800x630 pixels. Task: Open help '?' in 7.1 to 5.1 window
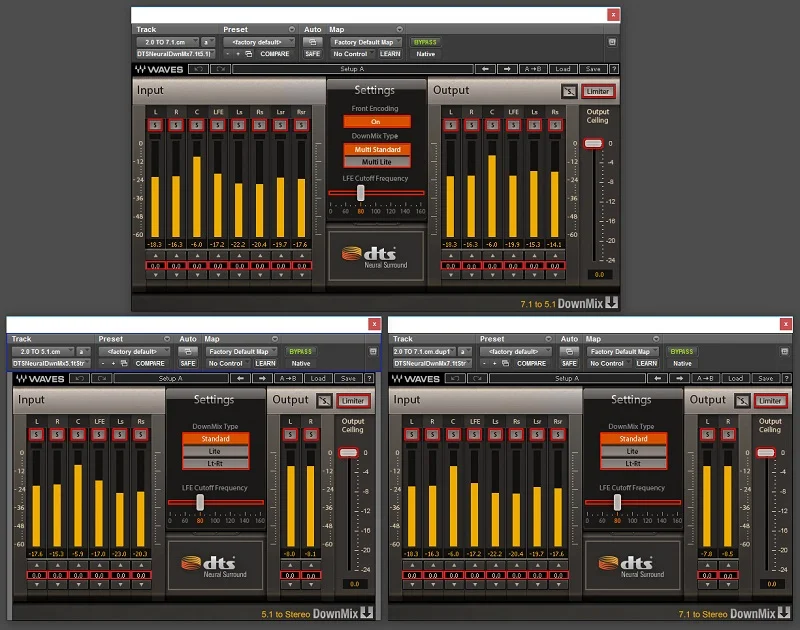pos(614,69)
